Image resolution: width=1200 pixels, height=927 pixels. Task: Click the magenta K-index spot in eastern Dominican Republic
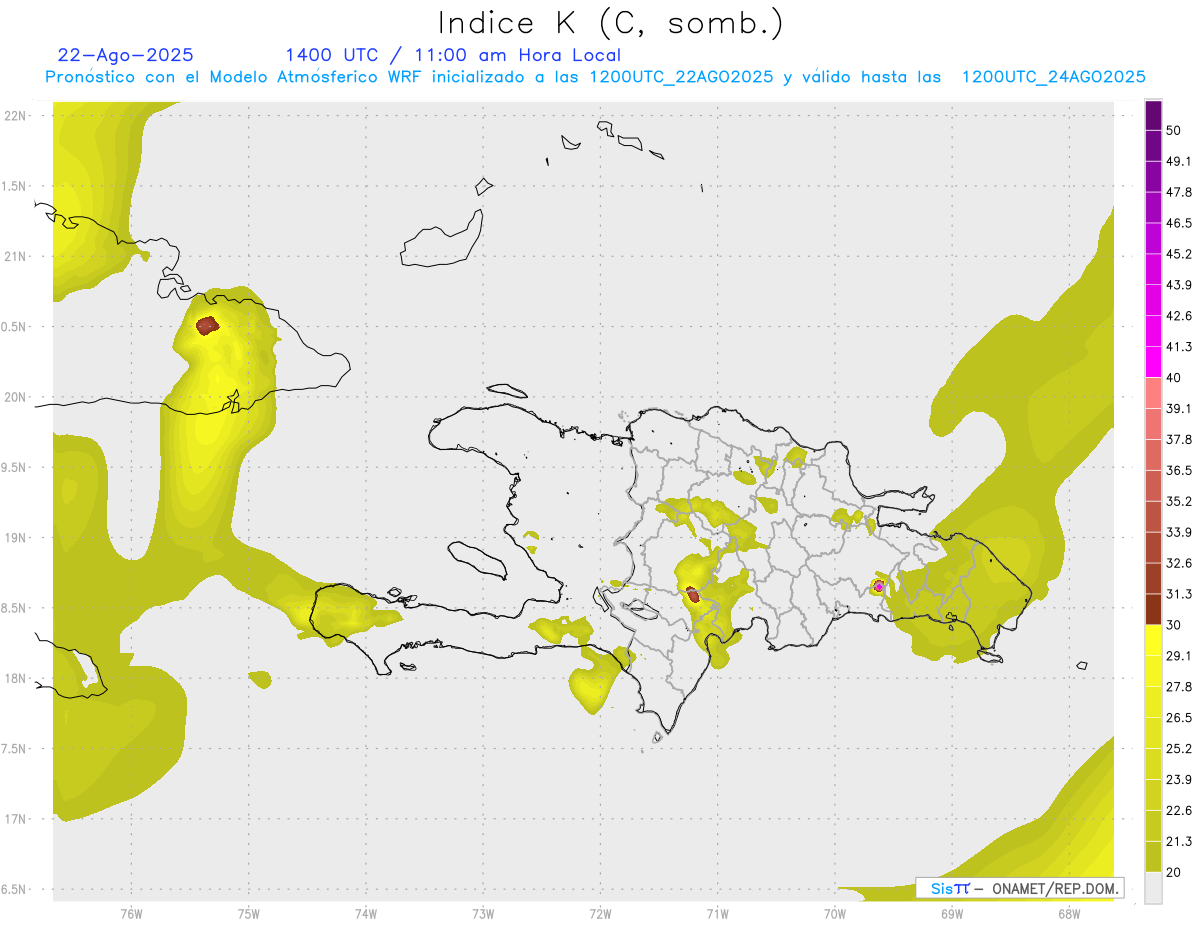(x=878, y=586)
